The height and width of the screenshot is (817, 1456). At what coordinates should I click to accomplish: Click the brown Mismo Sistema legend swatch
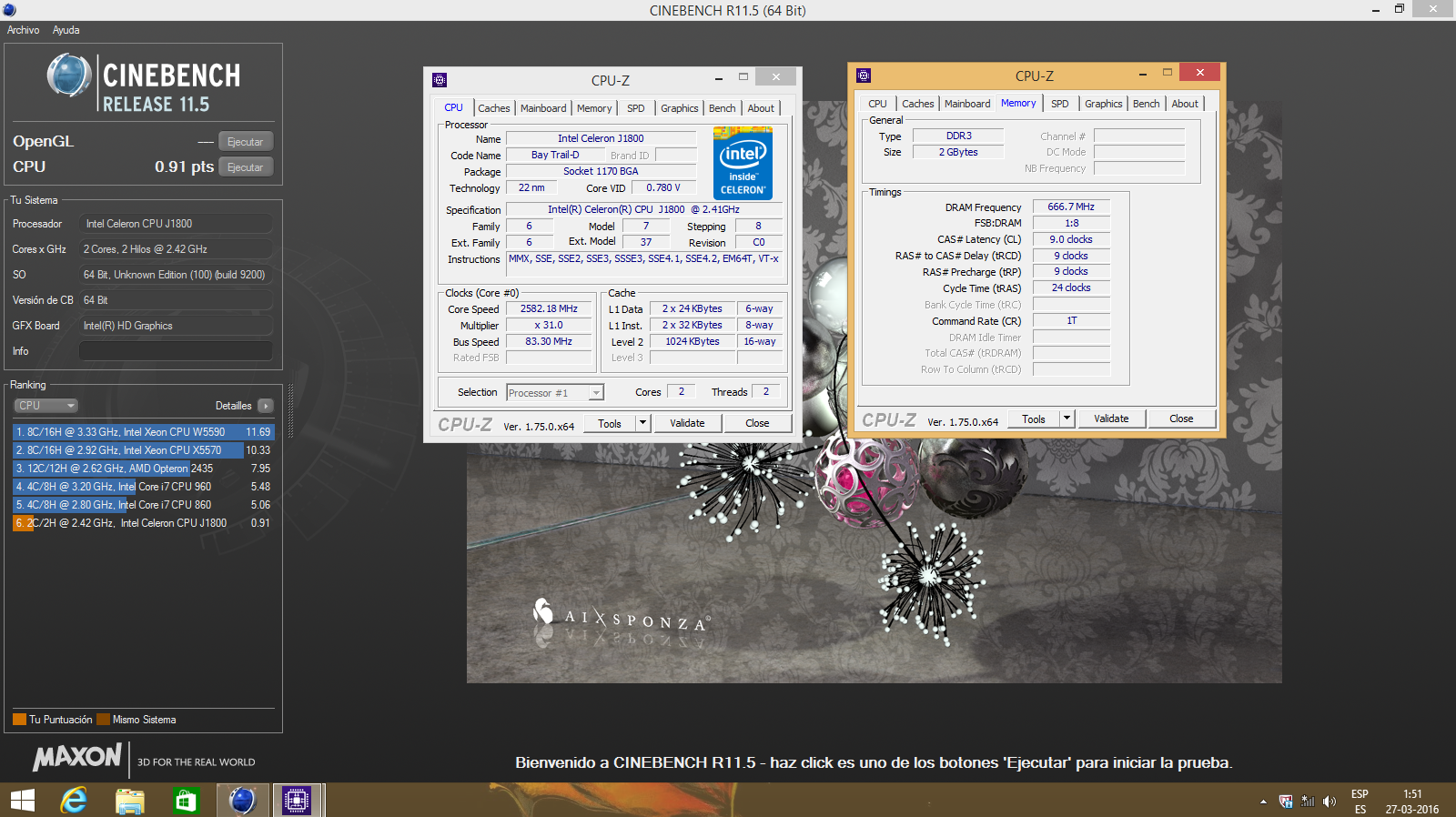point(103,720)
